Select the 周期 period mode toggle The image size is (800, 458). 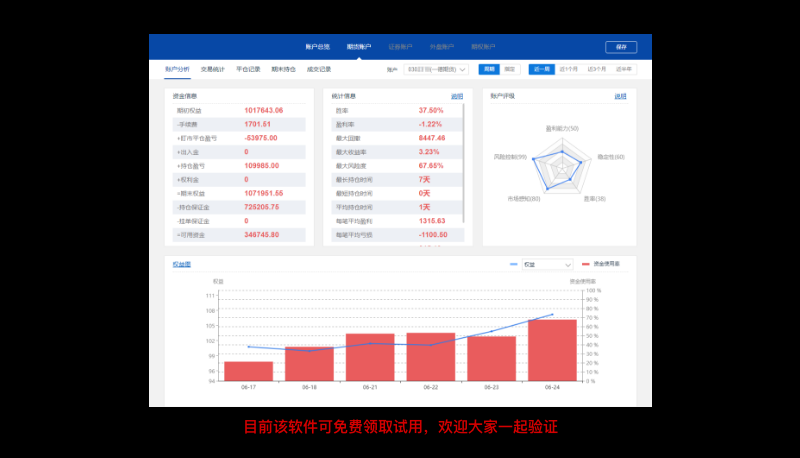(488, 69)
